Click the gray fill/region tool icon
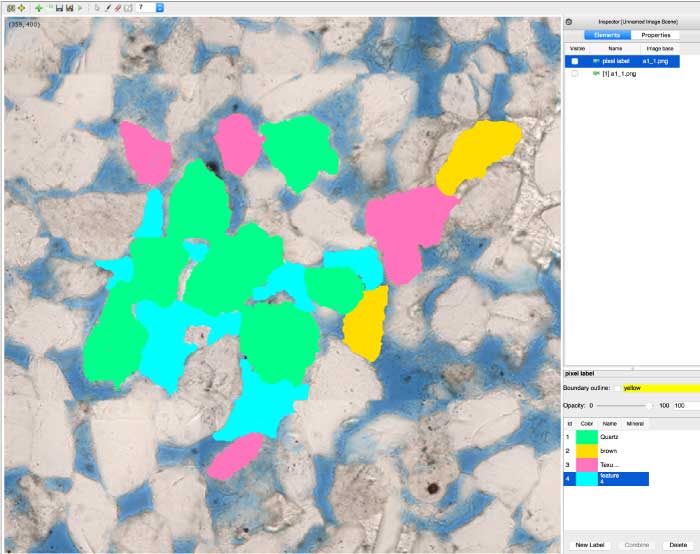The height and width of the screenshot is (554, 700). click(x=128, y=8)
